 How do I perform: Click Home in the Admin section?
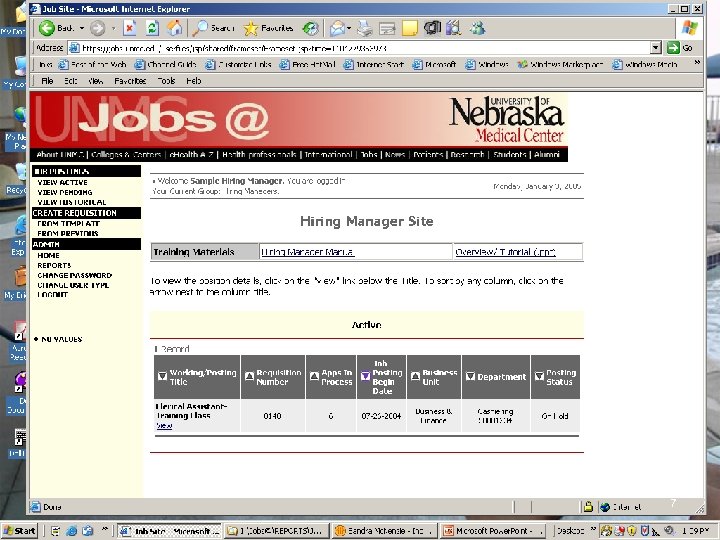click(x=48, y=255)
